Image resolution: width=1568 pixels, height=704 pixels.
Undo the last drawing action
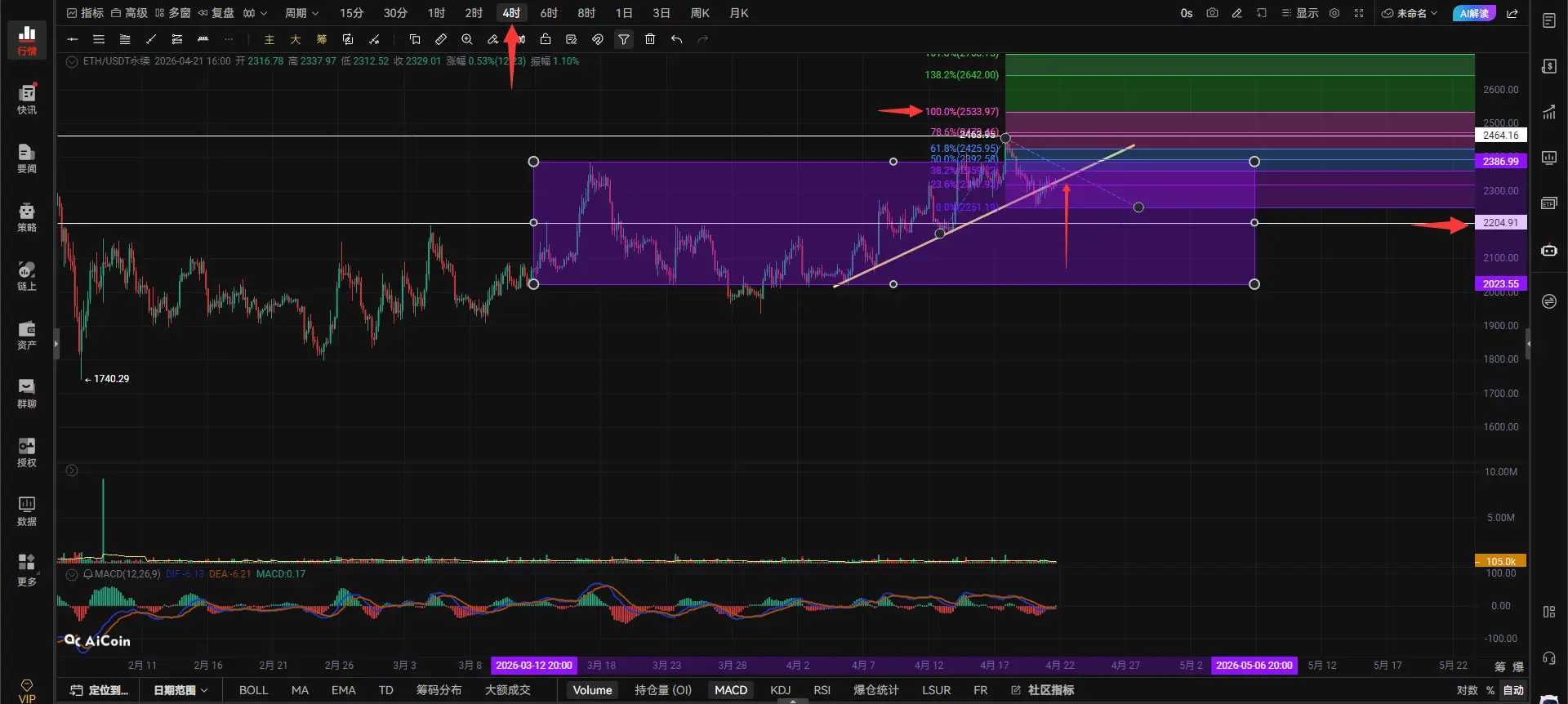click(676, 39)
